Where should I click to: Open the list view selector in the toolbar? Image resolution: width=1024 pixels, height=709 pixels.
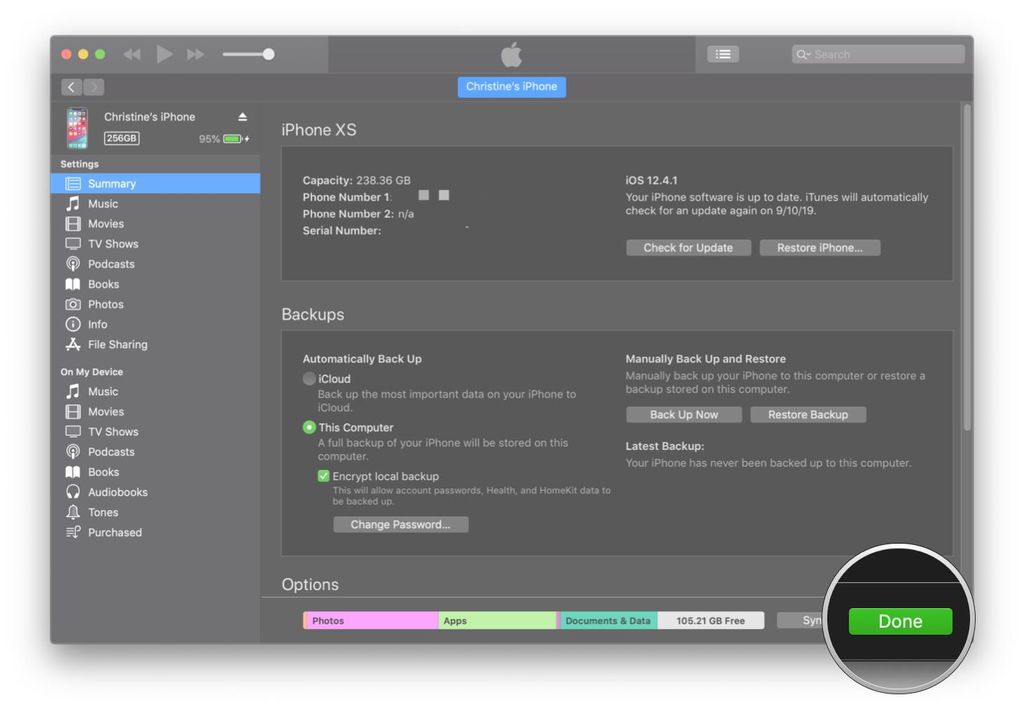click(723, 53)
